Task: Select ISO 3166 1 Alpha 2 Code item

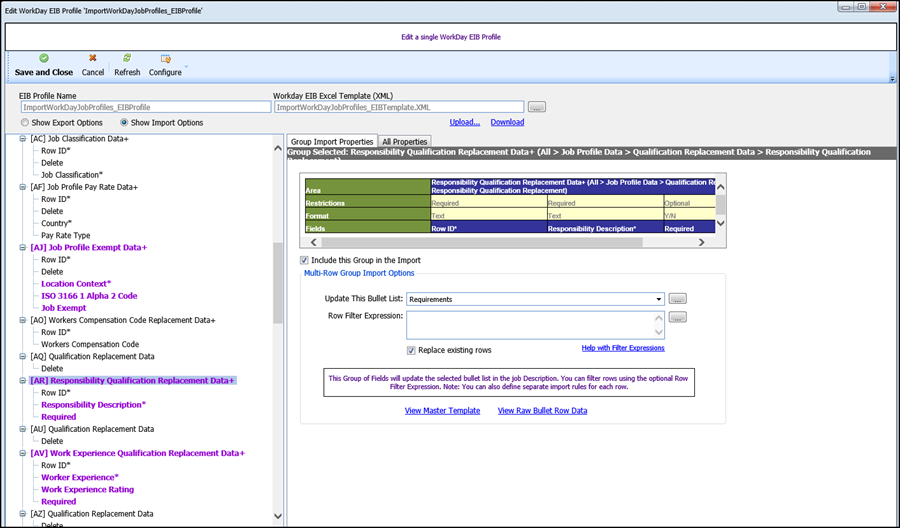Action: 89,296
